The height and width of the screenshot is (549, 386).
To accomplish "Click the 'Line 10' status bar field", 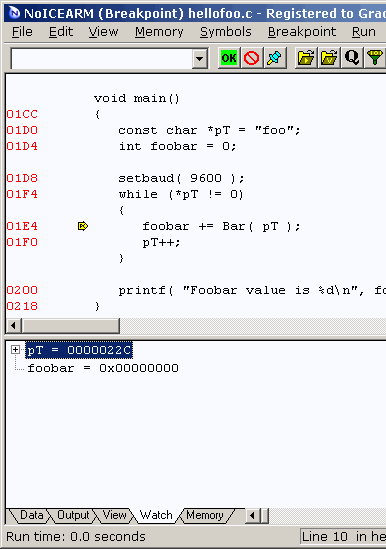I will tap(343, 536).
